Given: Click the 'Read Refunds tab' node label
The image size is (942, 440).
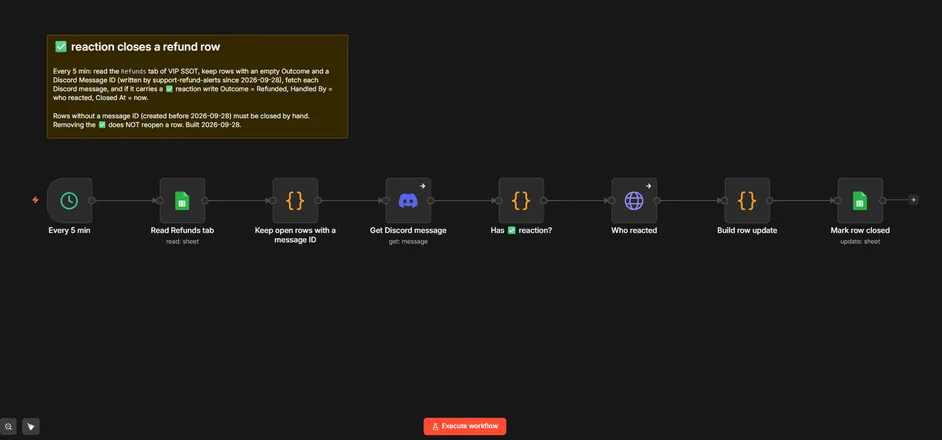Looking at the screenshot, I should (182, 230).
